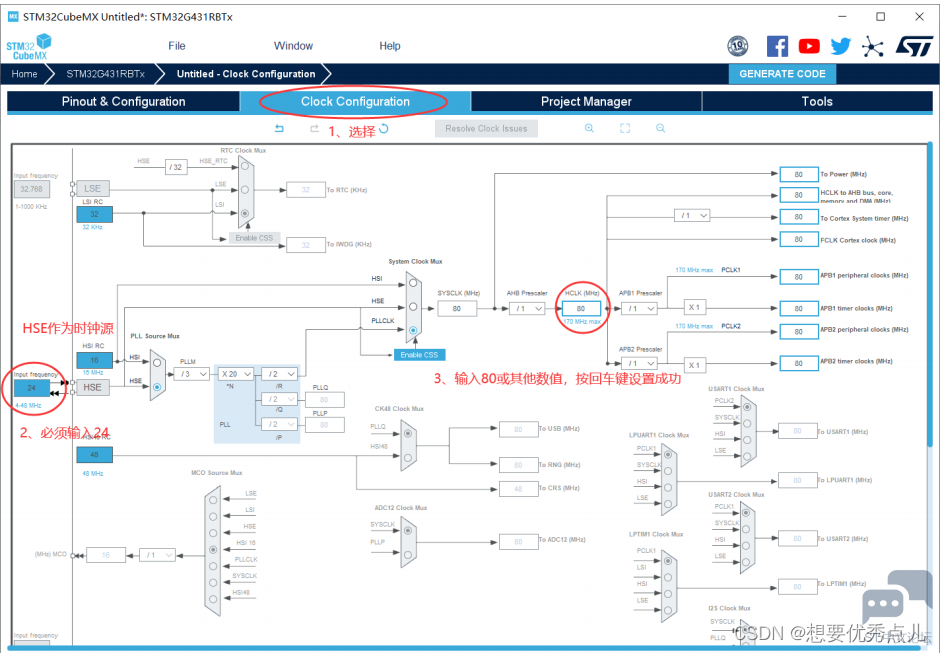Select HSE in System Clock Mux

click(x=413, y=307)
